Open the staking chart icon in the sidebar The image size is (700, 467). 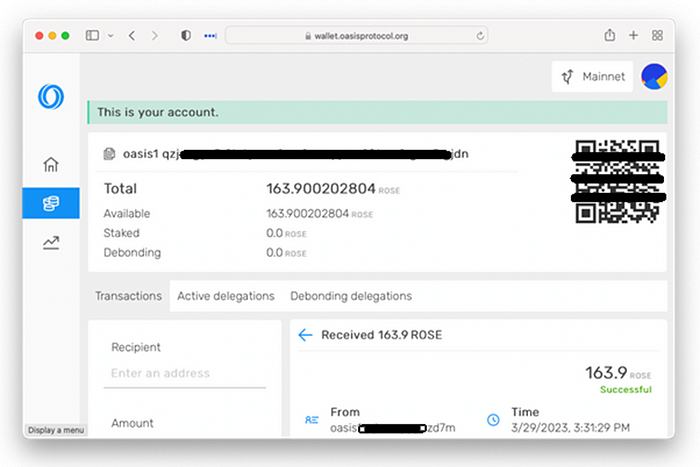point(51,242)
